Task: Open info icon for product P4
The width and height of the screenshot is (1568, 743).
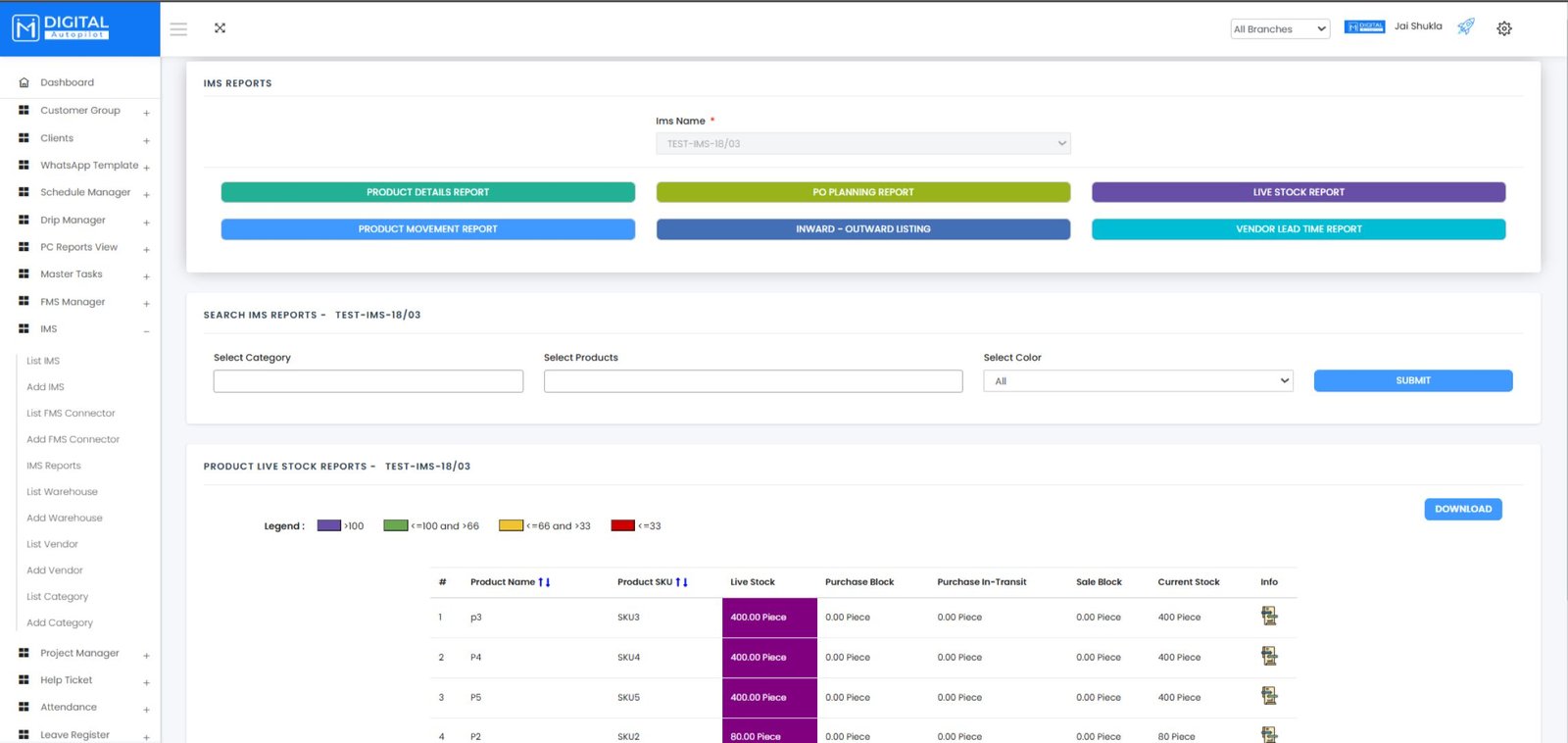Action: (x=1269, y=657)
